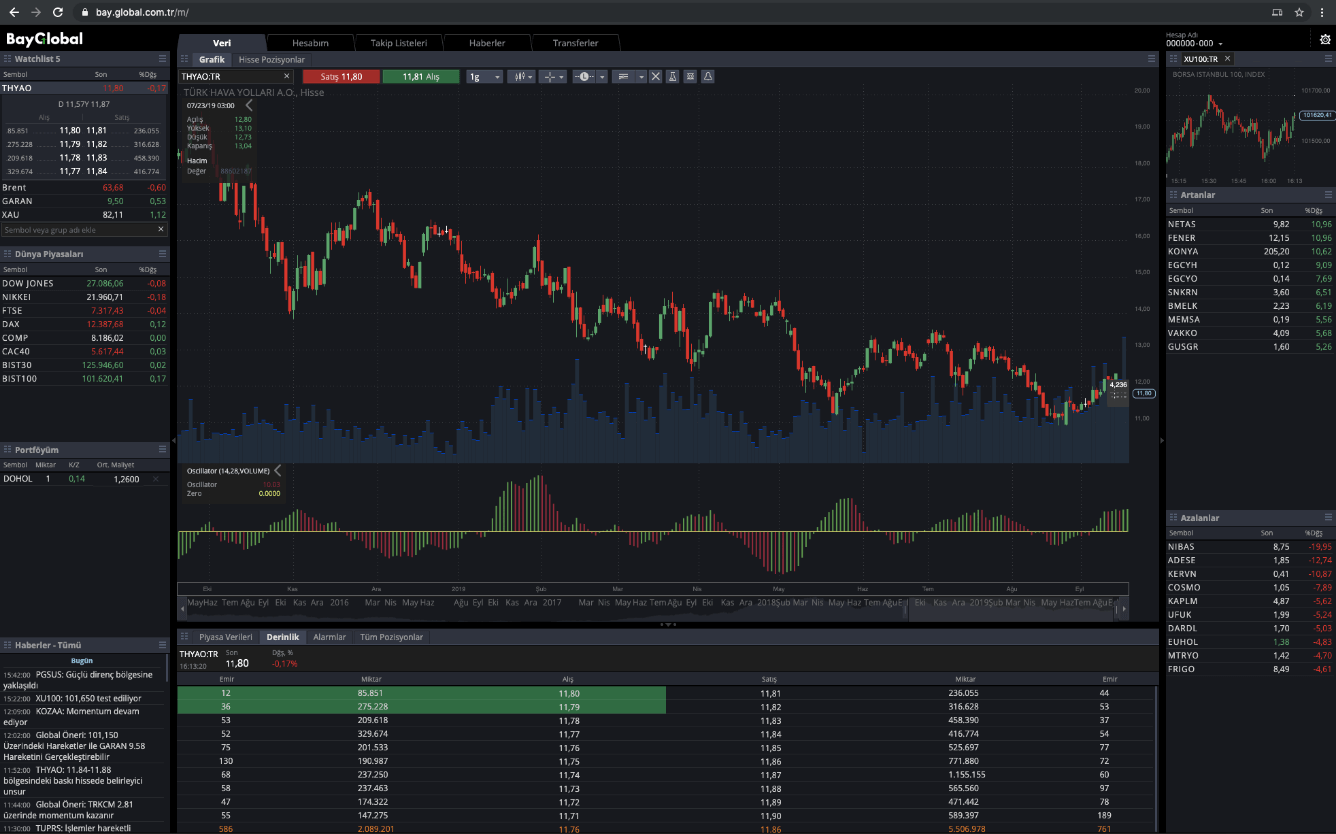Screen dimensions: 1336x834
Task: Open the Grafik chart panel menu icon
Action: pyautogui.click(x=1151, y=59)
